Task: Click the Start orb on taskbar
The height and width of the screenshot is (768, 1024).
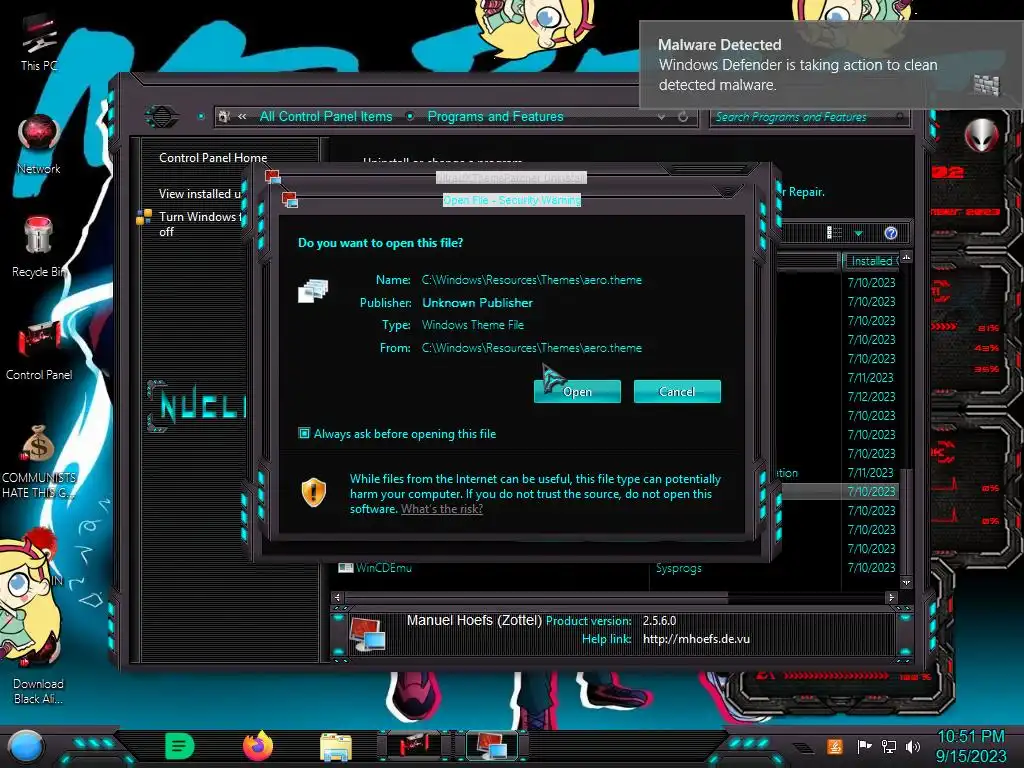Action: (x=26, y=746)
